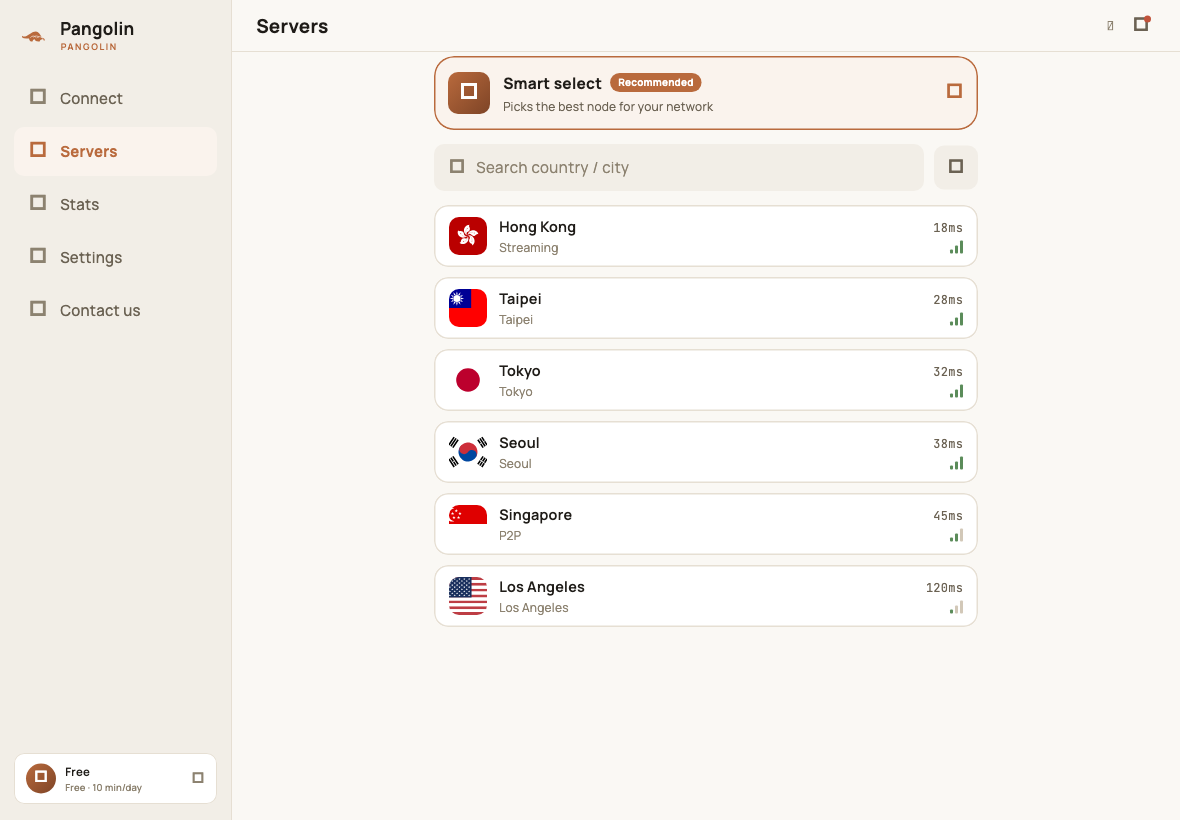1180x820 pixels.
Task: Click the Recommended badge on Smart select
Action: tap(655, 83)
